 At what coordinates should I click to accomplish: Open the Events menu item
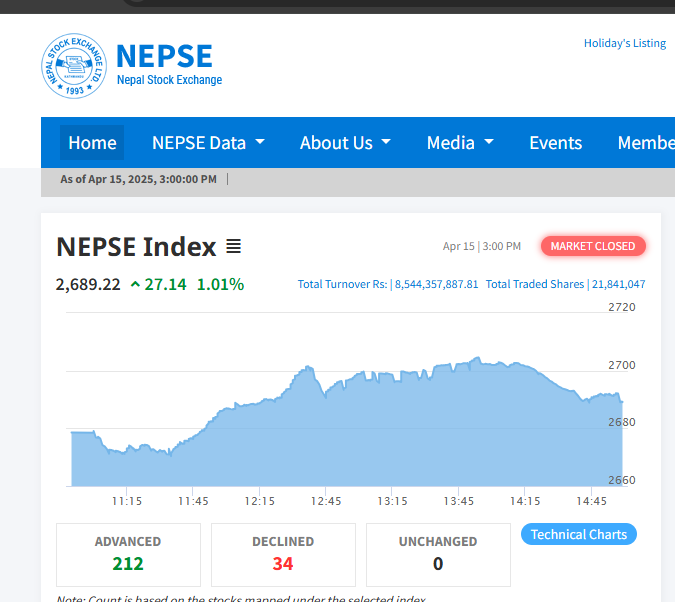click(555, 143)
